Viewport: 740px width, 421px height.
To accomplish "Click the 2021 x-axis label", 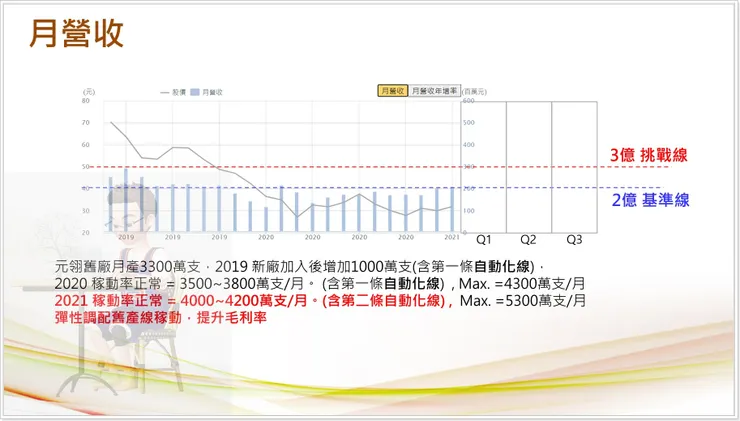I will pyautogui.click(x=452, y=237).
